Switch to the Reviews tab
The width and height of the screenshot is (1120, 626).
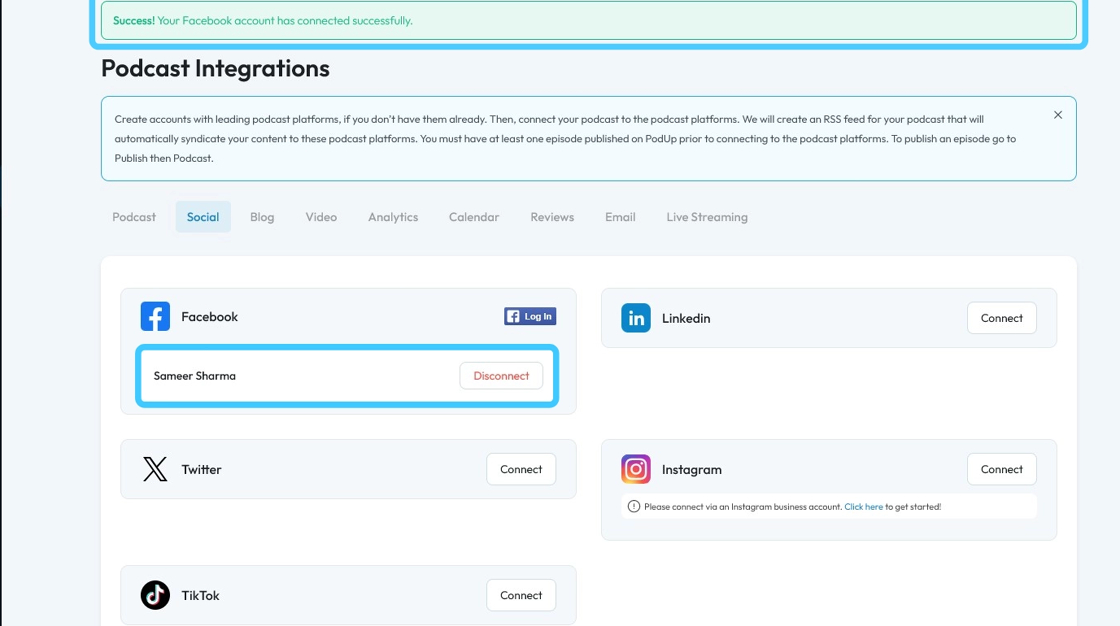coord(552,217)
